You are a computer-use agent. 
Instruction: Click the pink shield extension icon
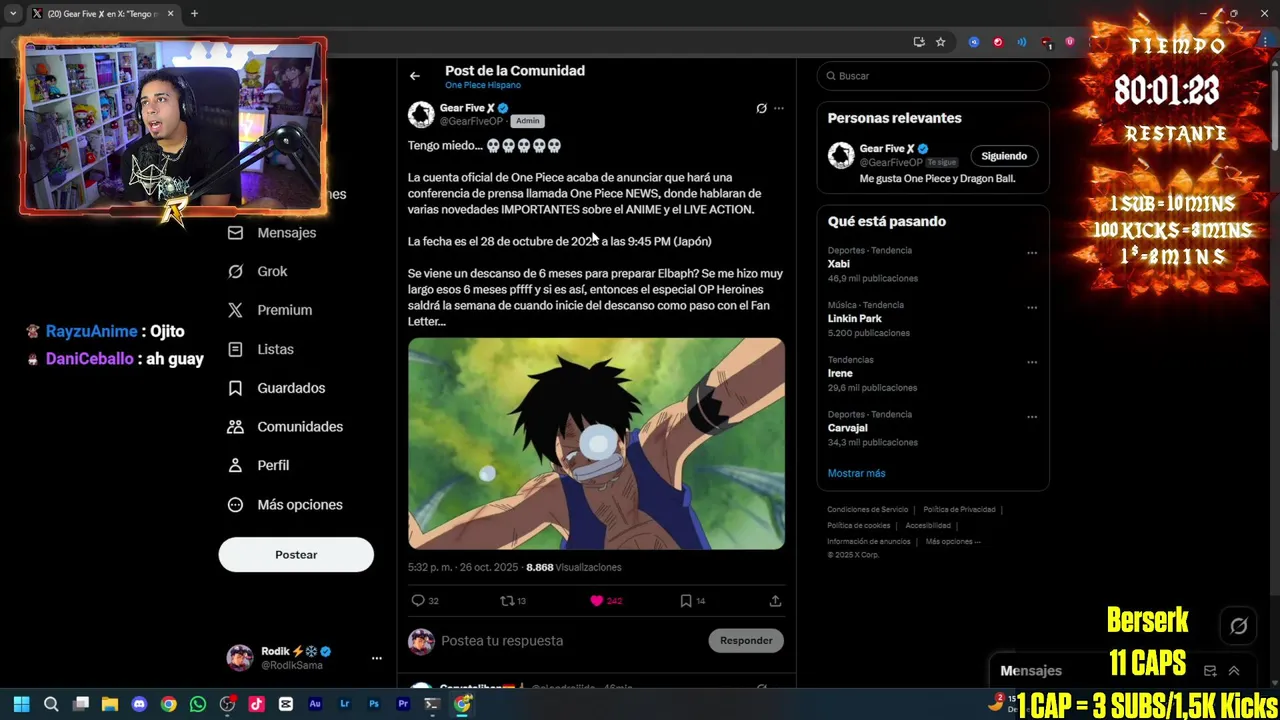pyautogui.click(x=1070, y=42)
